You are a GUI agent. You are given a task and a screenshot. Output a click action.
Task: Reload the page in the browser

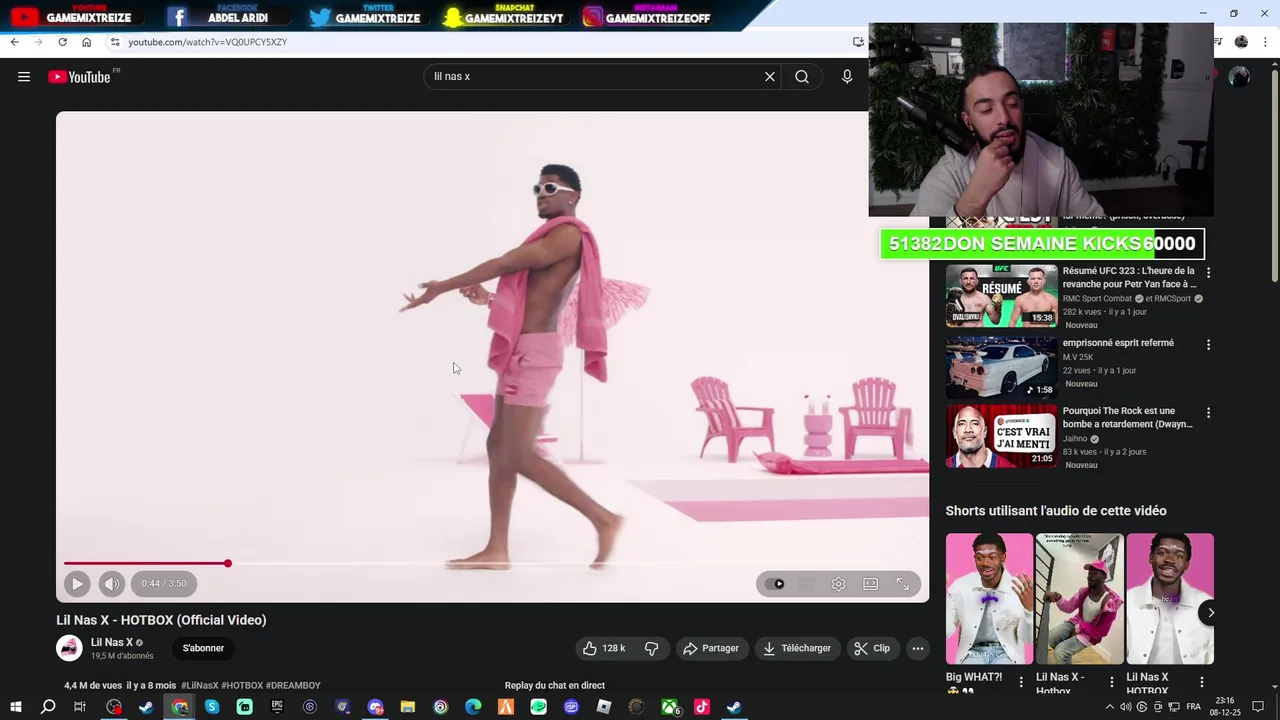62,42
